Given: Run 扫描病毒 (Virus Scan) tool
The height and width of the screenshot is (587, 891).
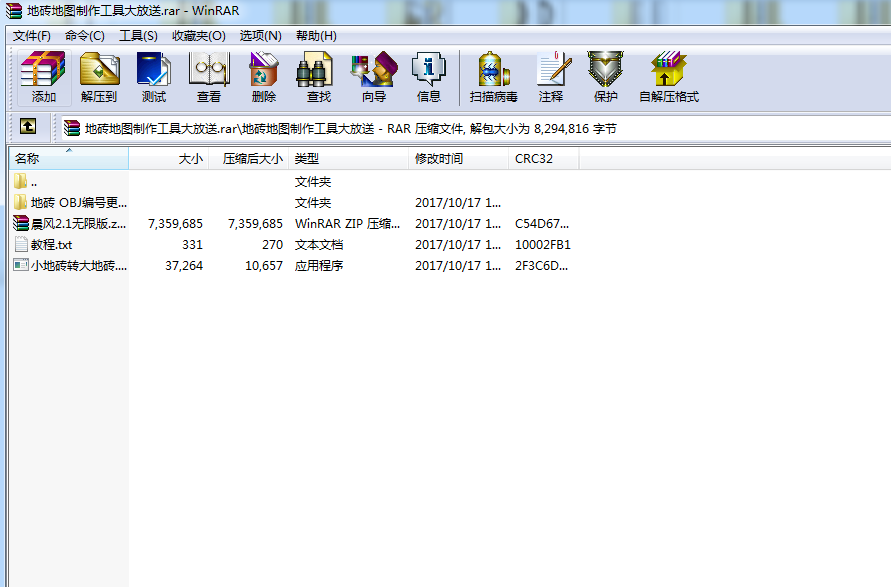Looking at the screenshot, I should click(494, 78).
